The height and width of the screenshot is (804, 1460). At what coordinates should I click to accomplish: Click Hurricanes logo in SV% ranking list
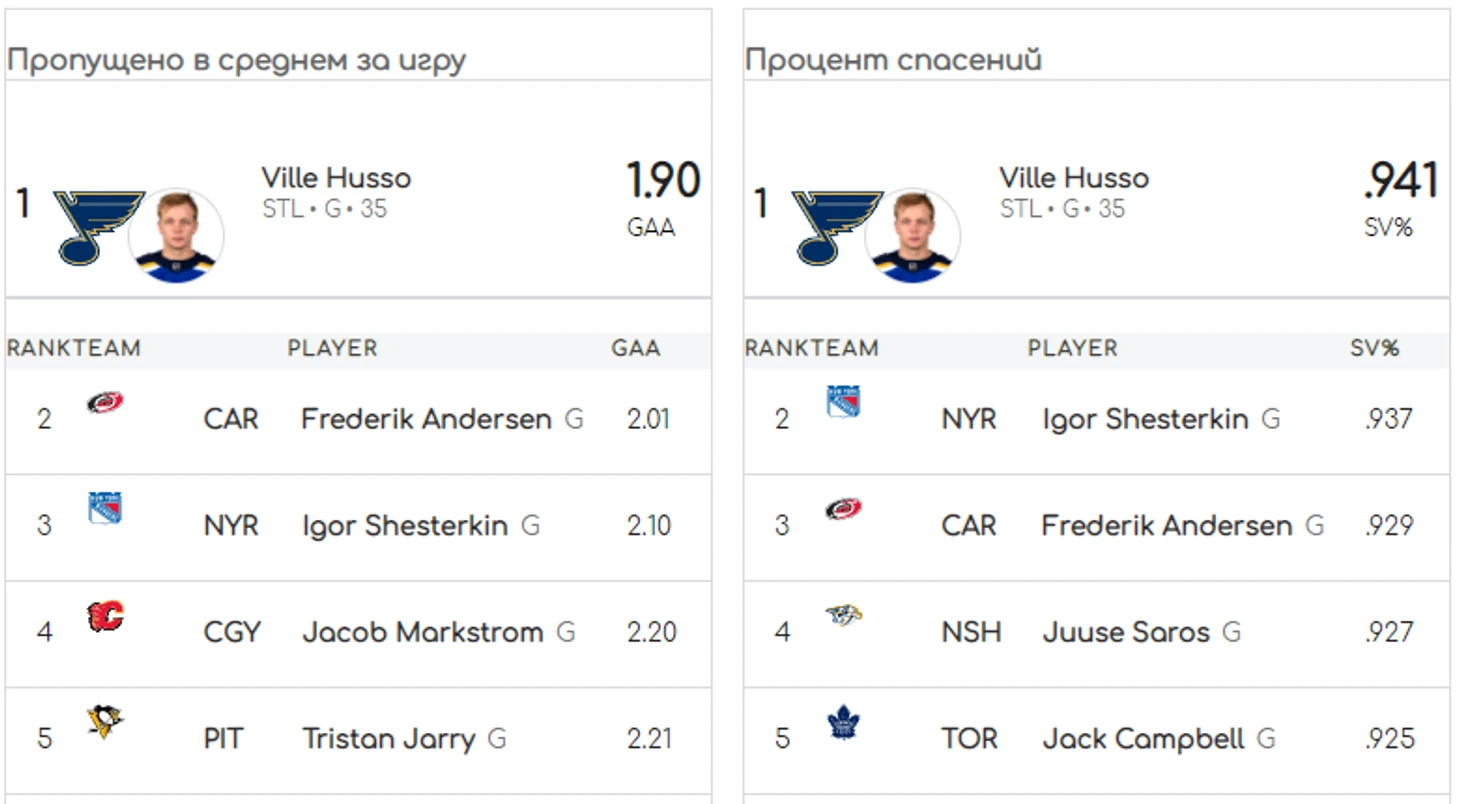tap(843, 509)
